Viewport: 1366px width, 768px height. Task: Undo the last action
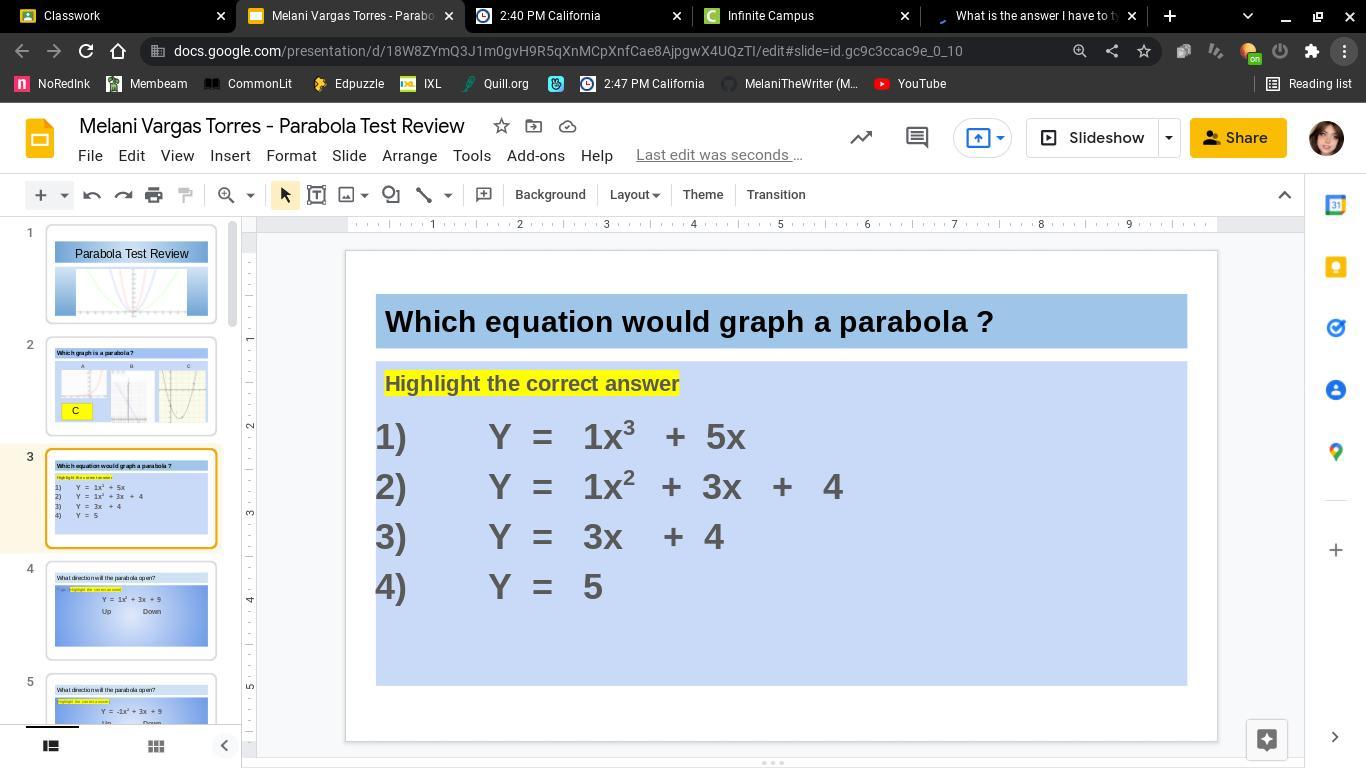[92, 195]
